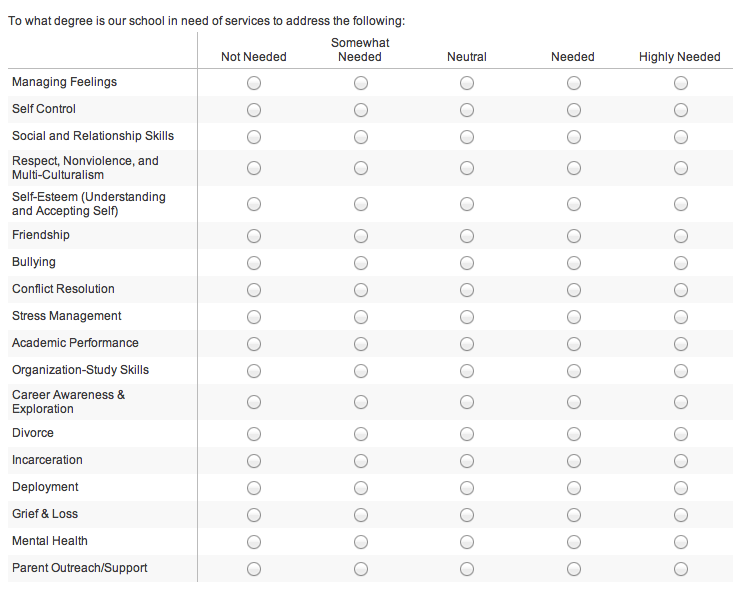Select Not Needed for Managing Feelings
This screenshot has width=733, height=592.
point(254,83)
